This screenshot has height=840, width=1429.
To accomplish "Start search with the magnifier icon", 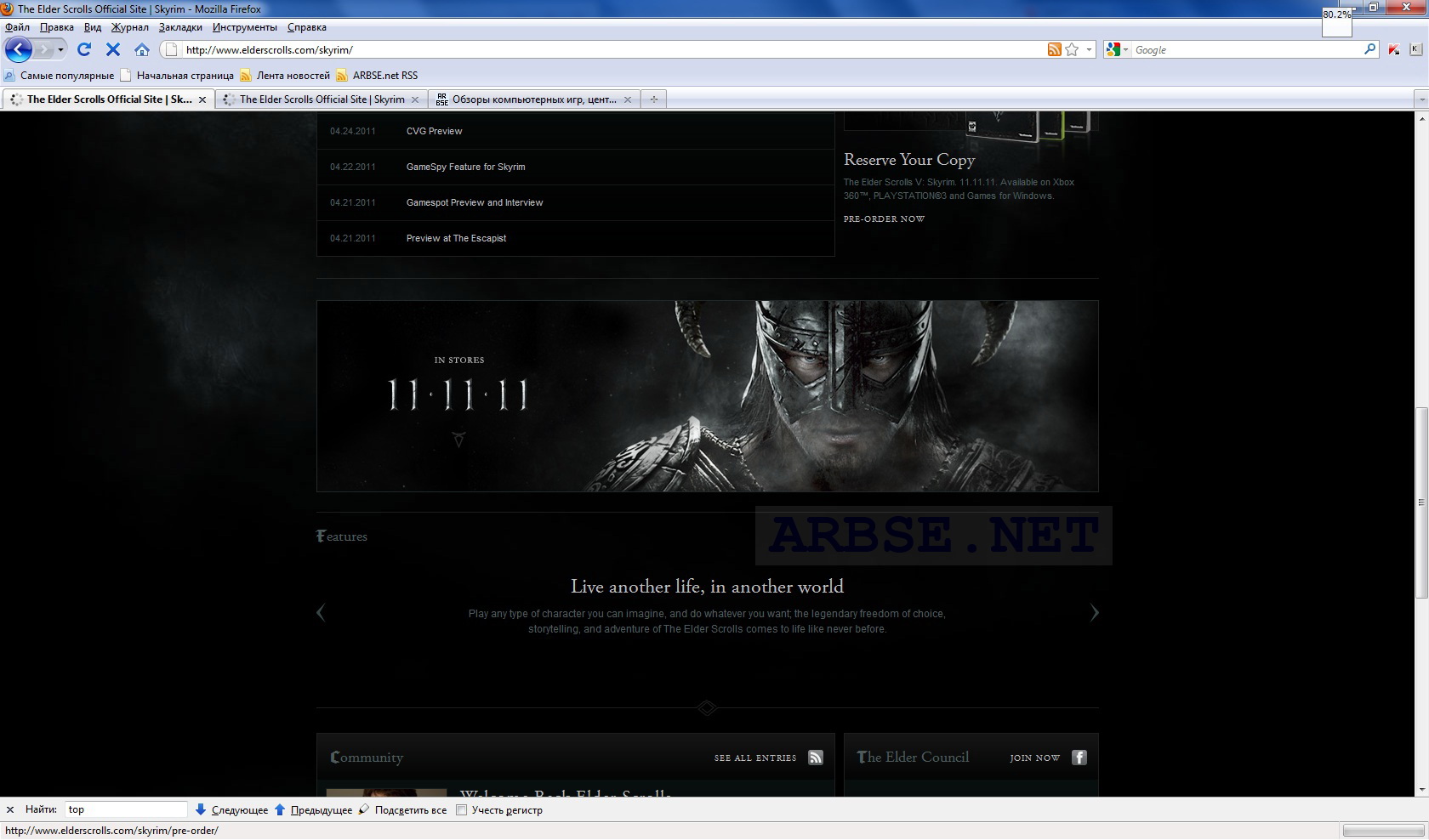I will tap(1369, 49).
